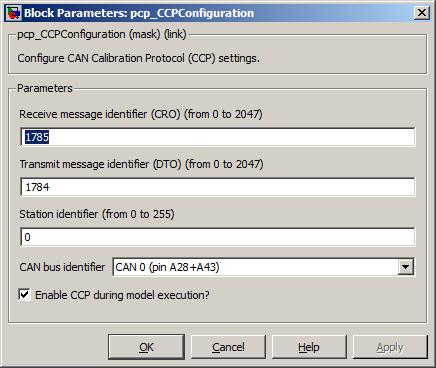Click the 'CAN bus identifier' label
Screen dimensions: 436x368
coord(62,267)
